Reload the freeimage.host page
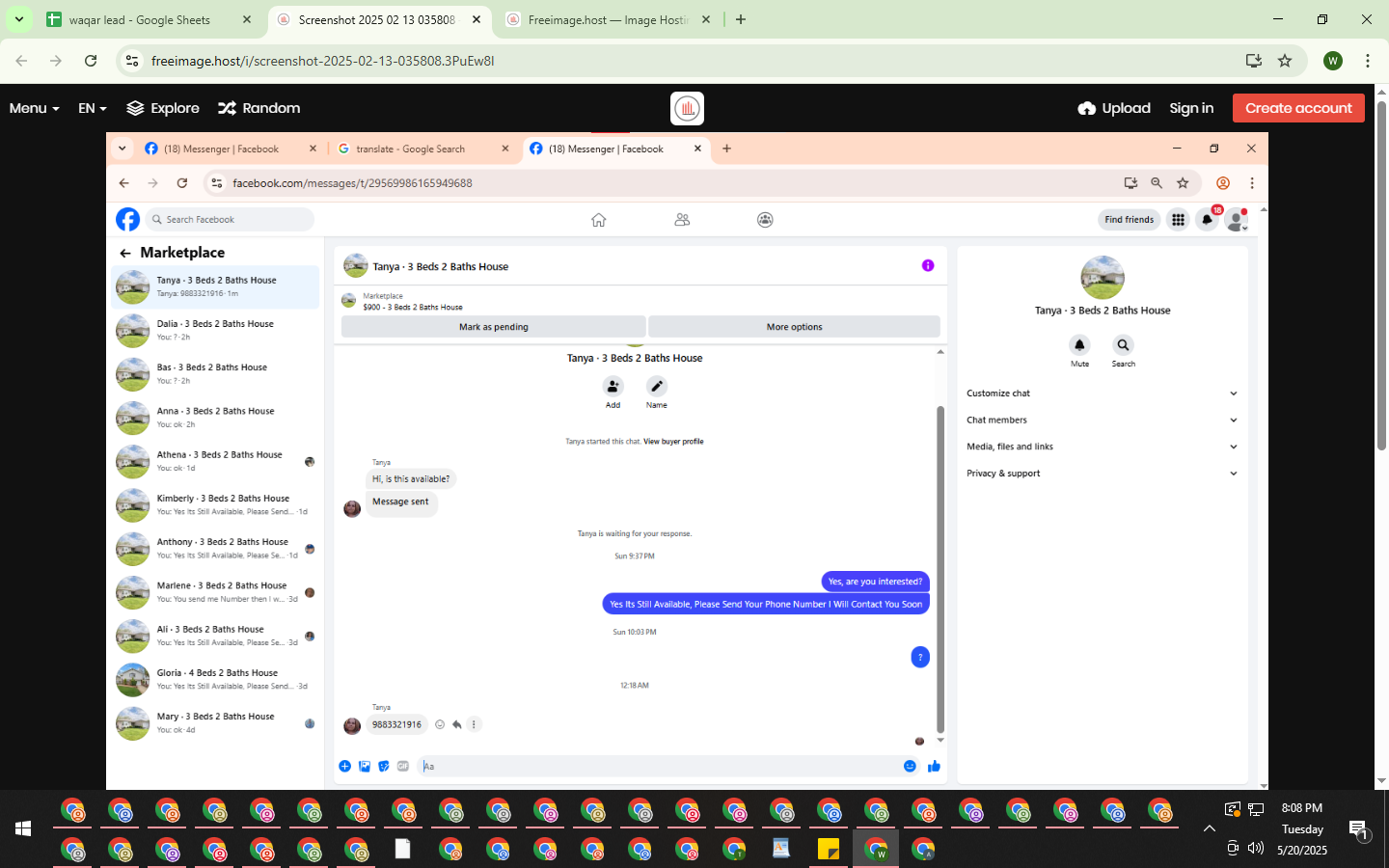This screenshot has height=868, width=1389. point(91,61)
